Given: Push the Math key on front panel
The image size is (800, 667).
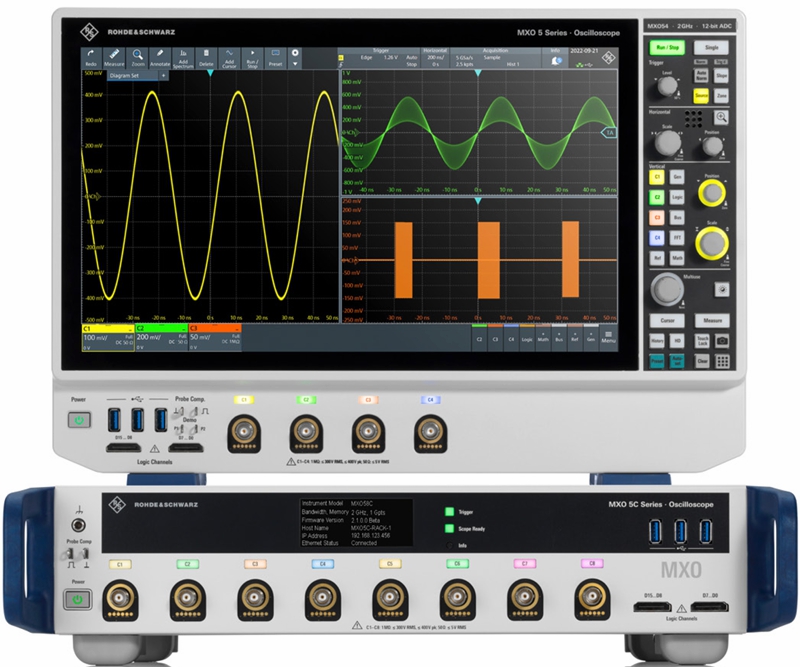Looking at the screenshot, I should point(677,258).
